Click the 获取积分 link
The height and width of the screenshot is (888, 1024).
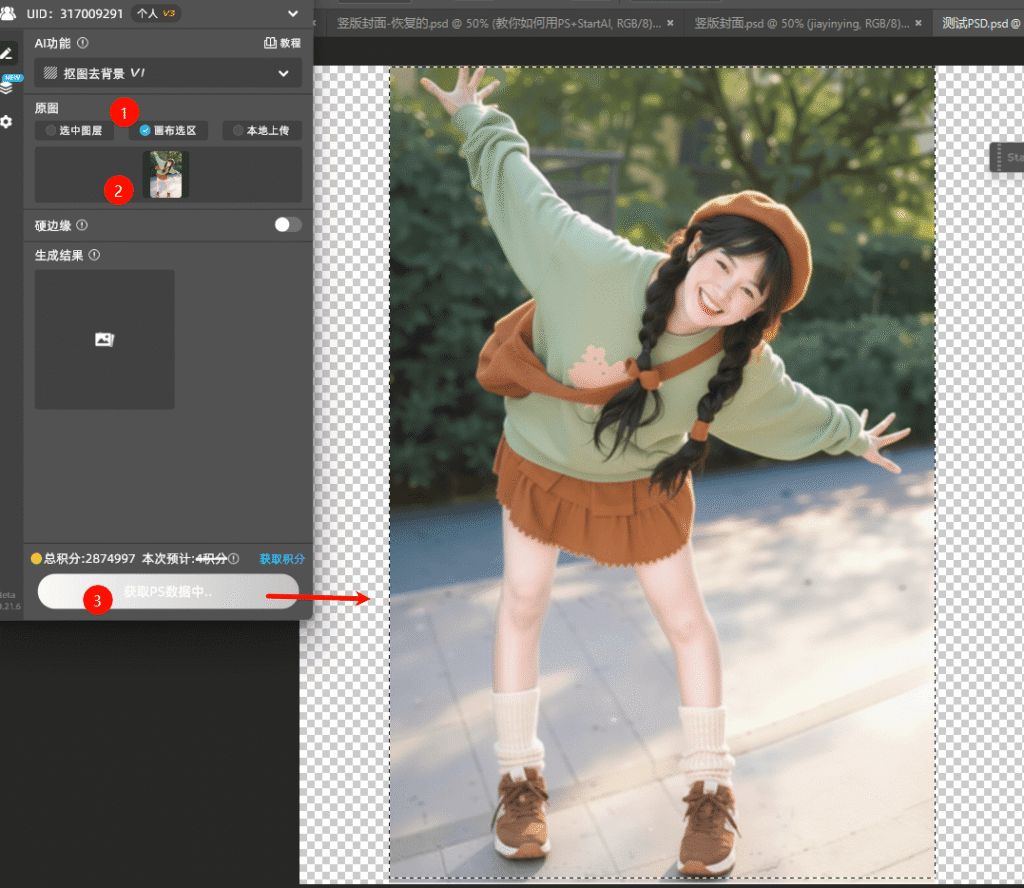point(282,559)
